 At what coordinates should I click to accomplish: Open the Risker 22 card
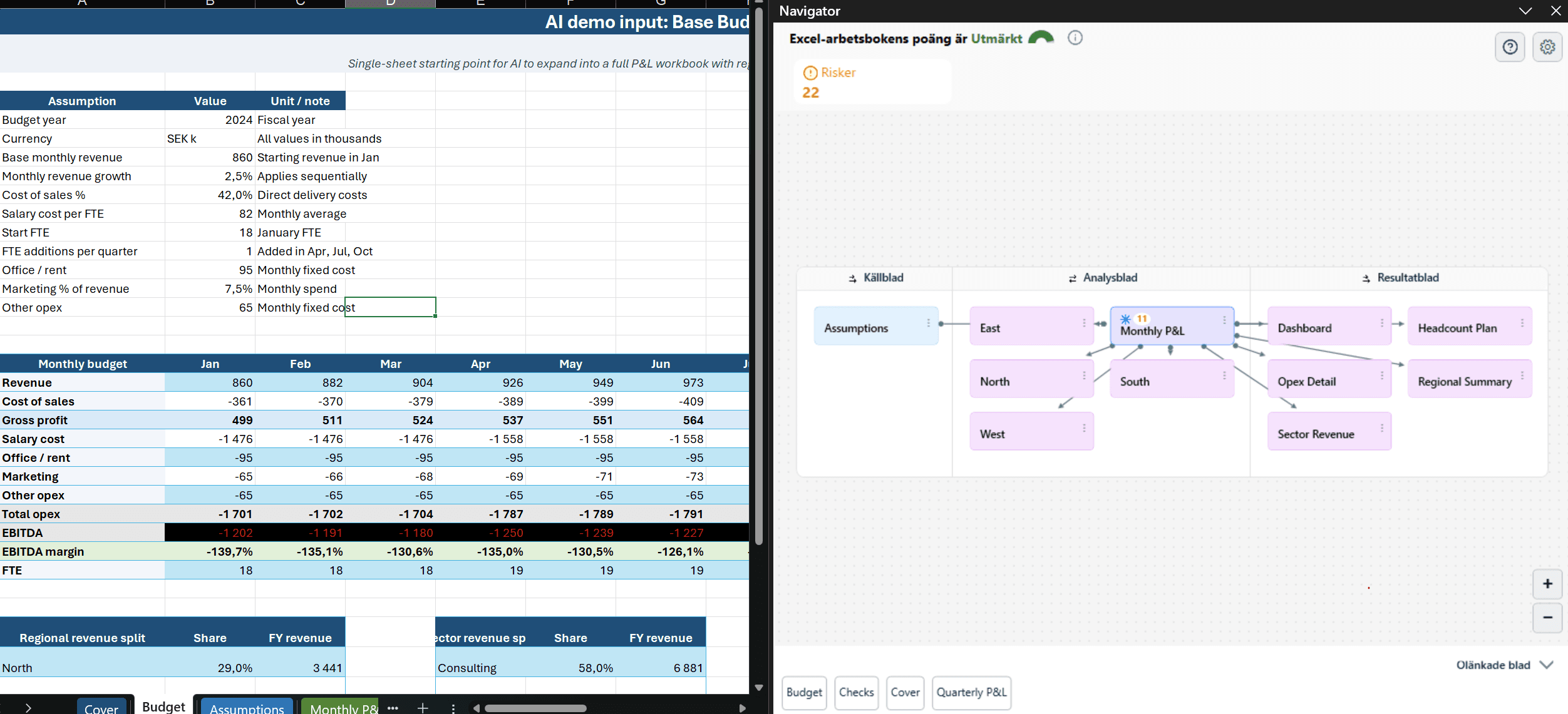[x=872, y=82]
